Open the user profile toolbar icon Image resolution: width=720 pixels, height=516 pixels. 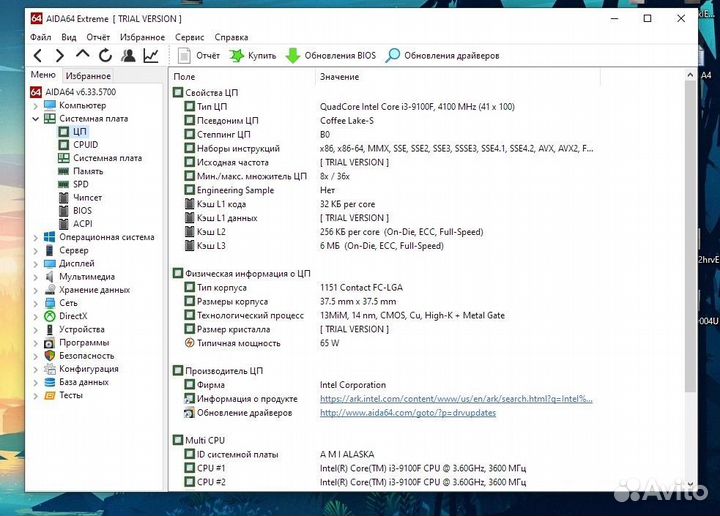129,56
